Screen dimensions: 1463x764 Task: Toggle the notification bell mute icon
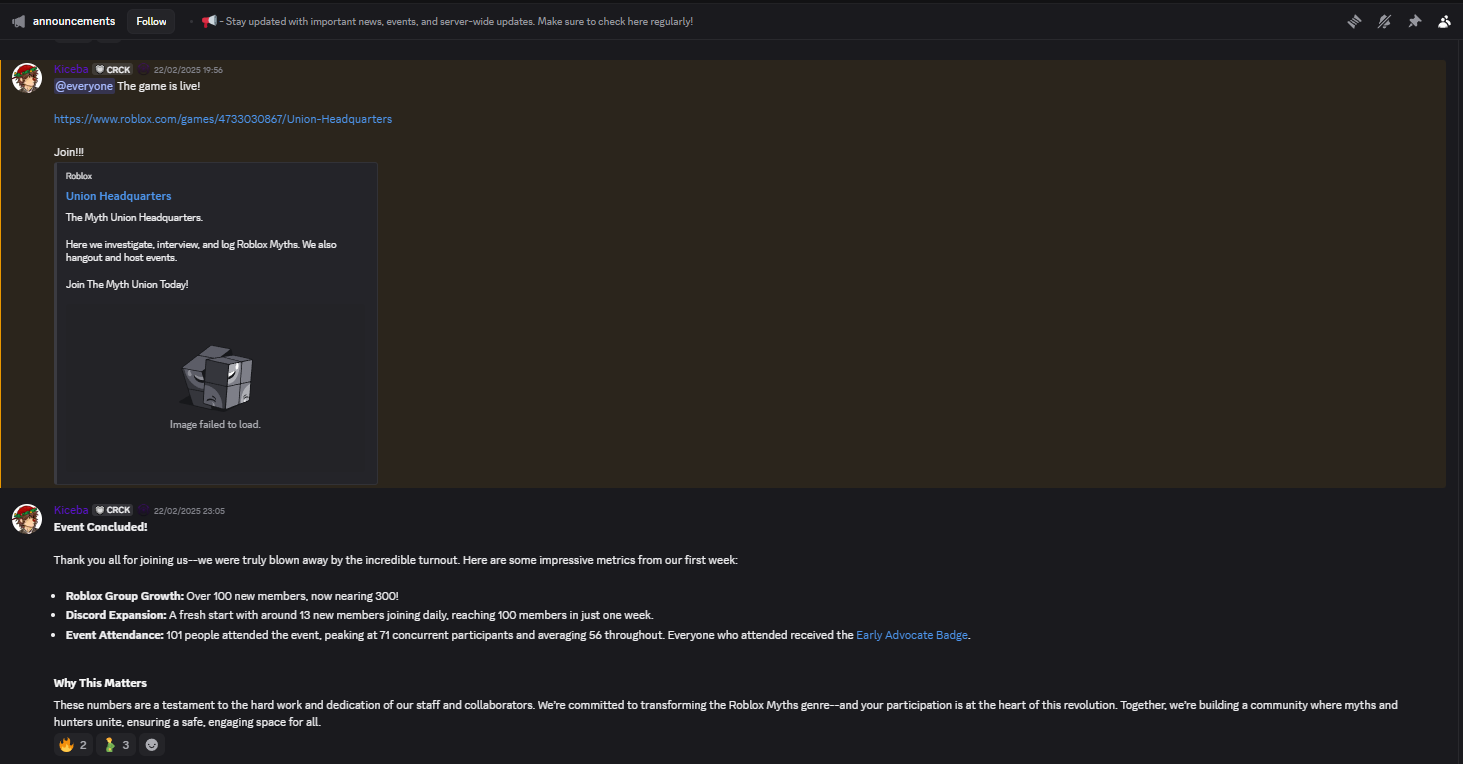[x=1384, y=21]
